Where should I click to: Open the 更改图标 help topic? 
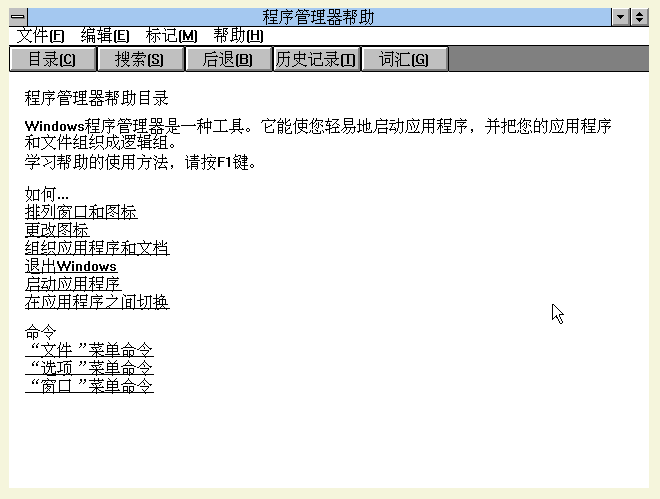click(56, 230)
